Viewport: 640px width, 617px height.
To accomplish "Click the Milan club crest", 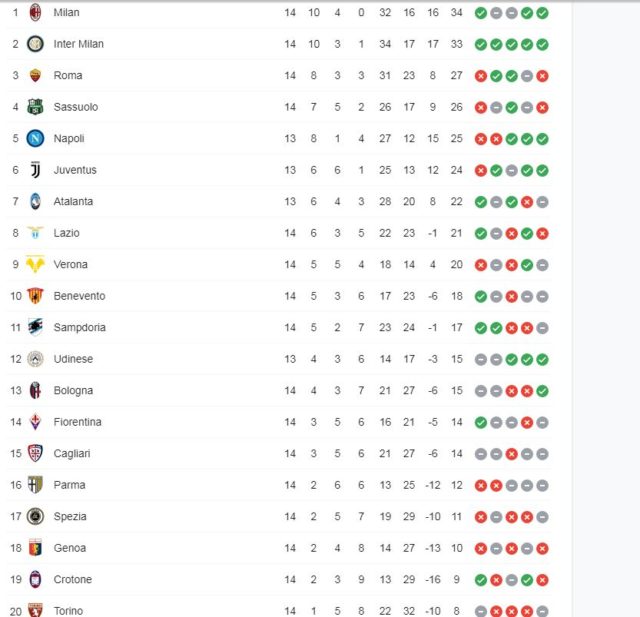I will coord(35,12).
